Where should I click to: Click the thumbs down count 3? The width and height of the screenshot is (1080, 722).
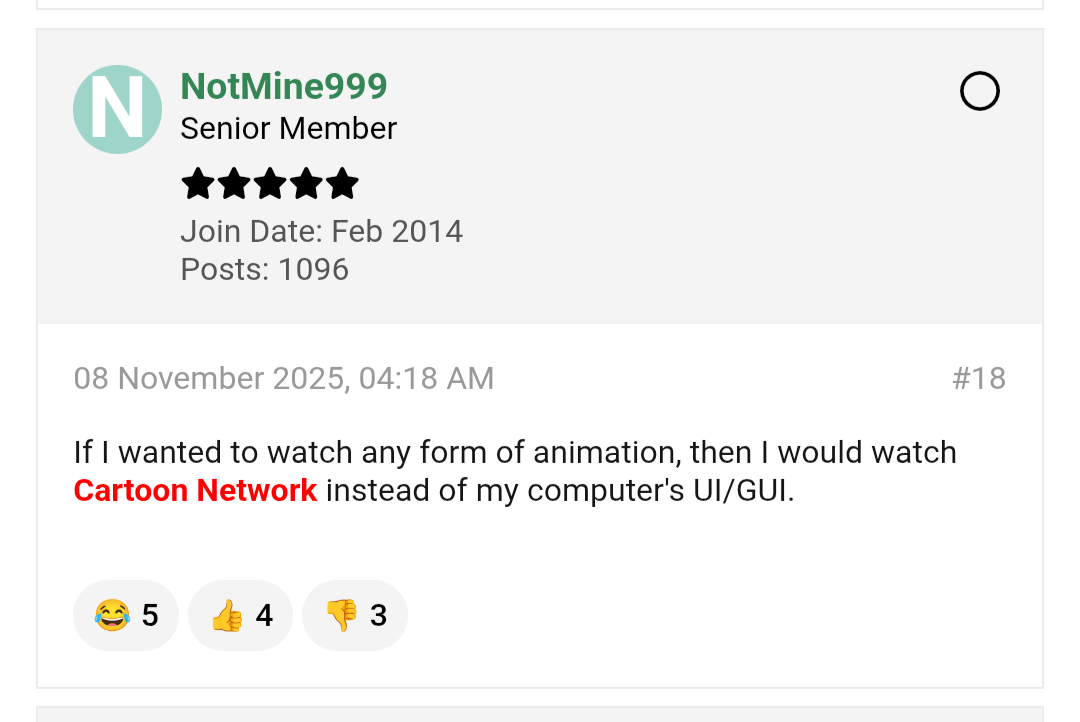pyautogui.click(x=378, y=615)
